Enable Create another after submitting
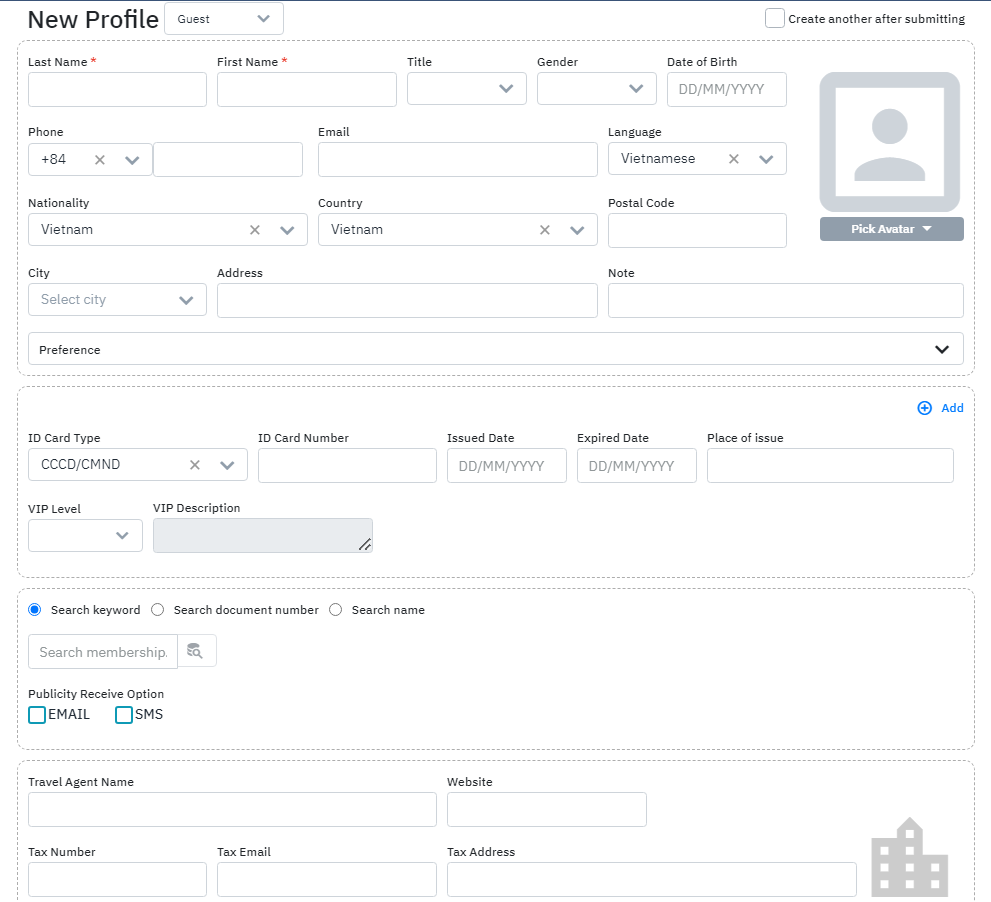This screenshot has width=991, height=902. tap(774, 18)
